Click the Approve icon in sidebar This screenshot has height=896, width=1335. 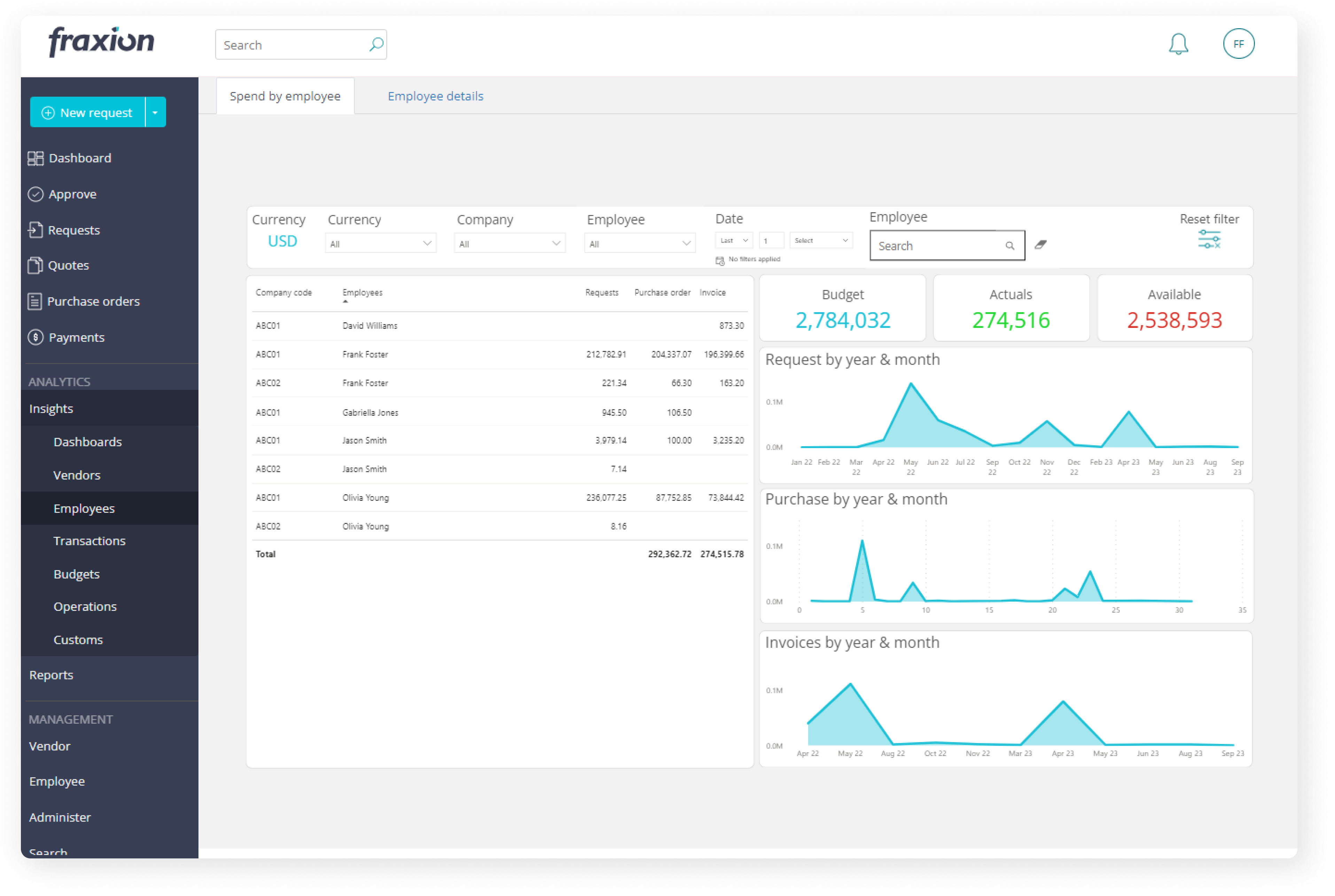point(35,193)
